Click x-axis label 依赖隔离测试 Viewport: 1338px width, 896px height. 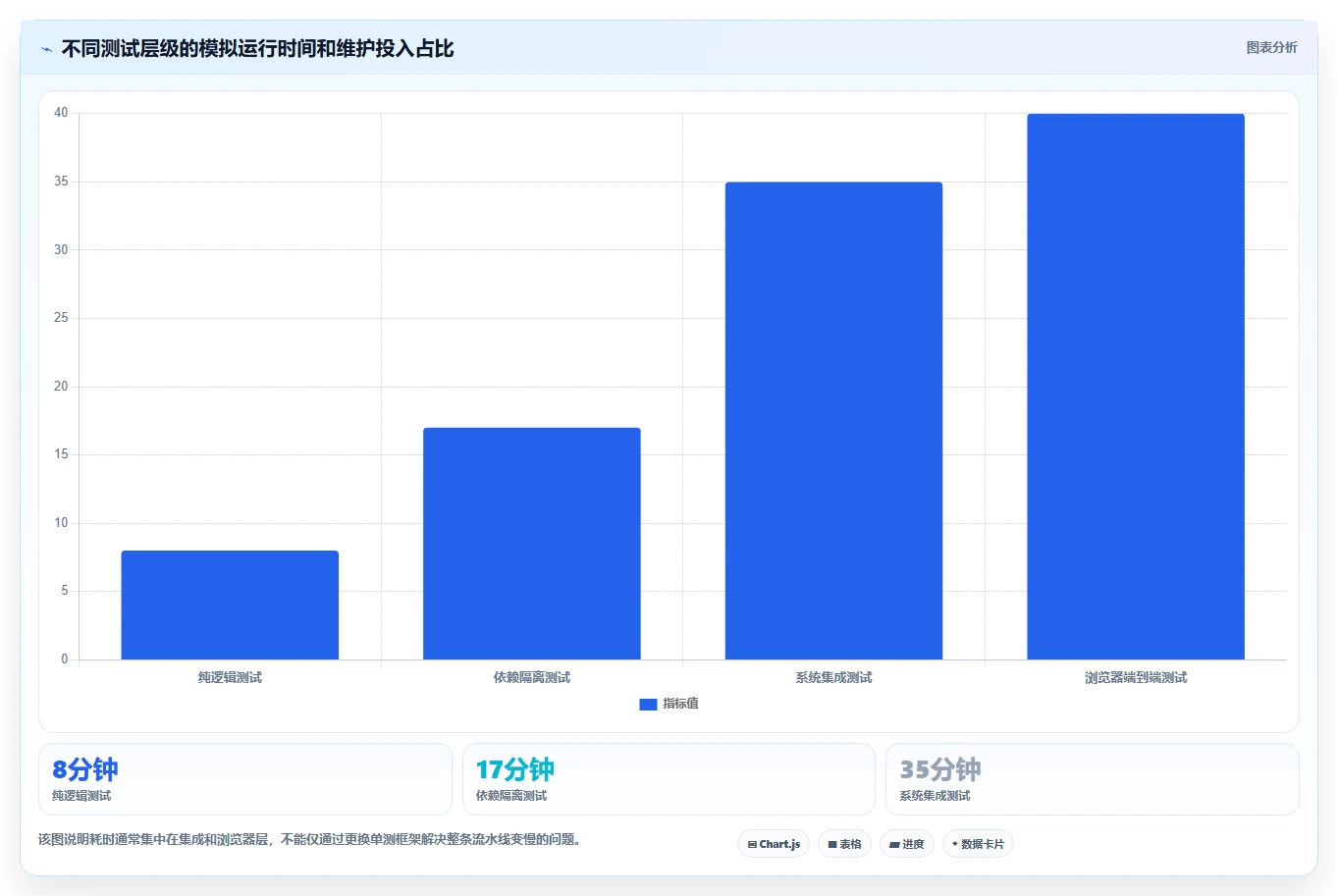pos(532,678)
